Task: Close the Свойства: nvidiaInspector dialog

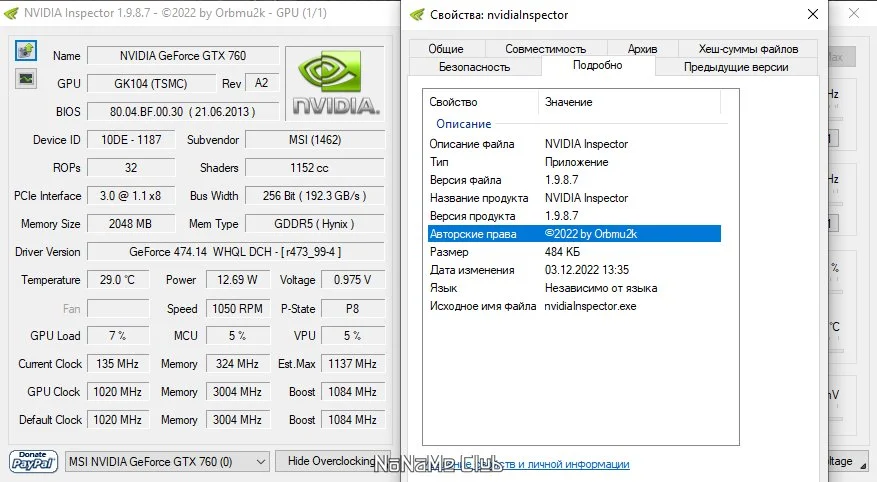Action: [x=813, y=15]
